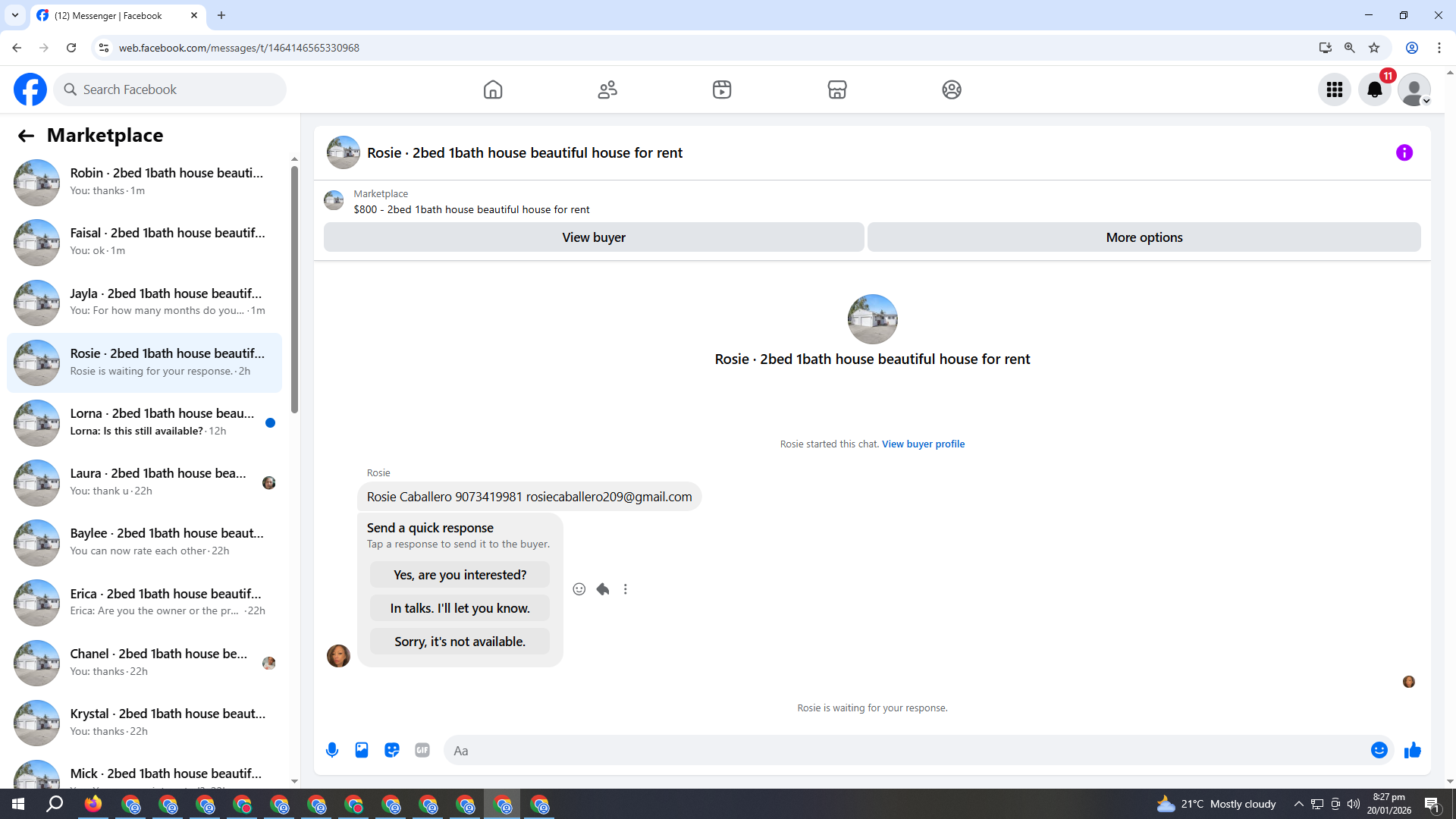This screenshot has height=819, width=1456.
Task: Send a thumbs up like
Action: coord(1412,750)
